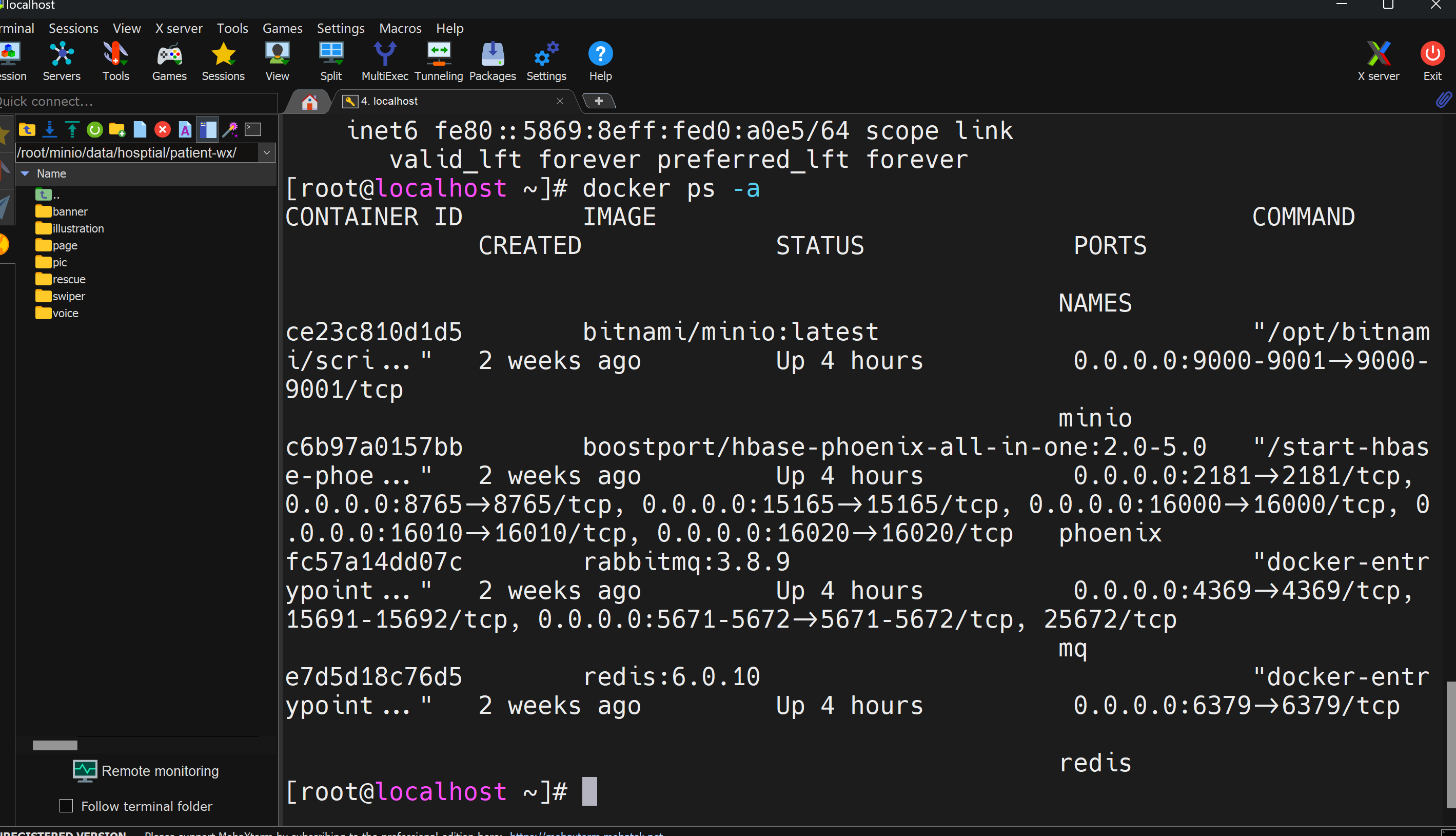Click 'rabbitmq:3.8.9' image text

point(686,561)
